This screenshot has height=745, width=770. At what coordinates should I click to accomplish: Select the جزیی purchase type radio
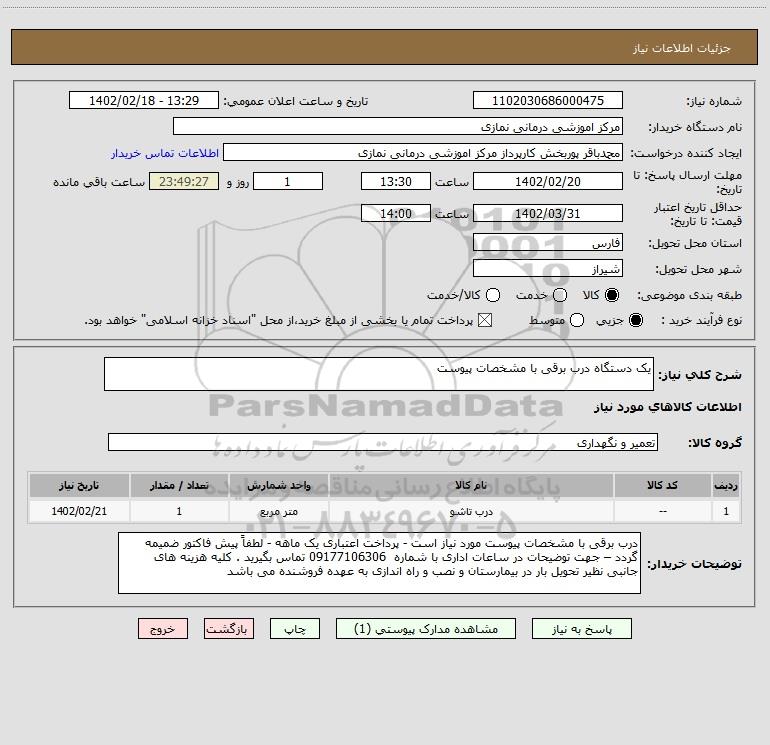(x=636, y=320)
